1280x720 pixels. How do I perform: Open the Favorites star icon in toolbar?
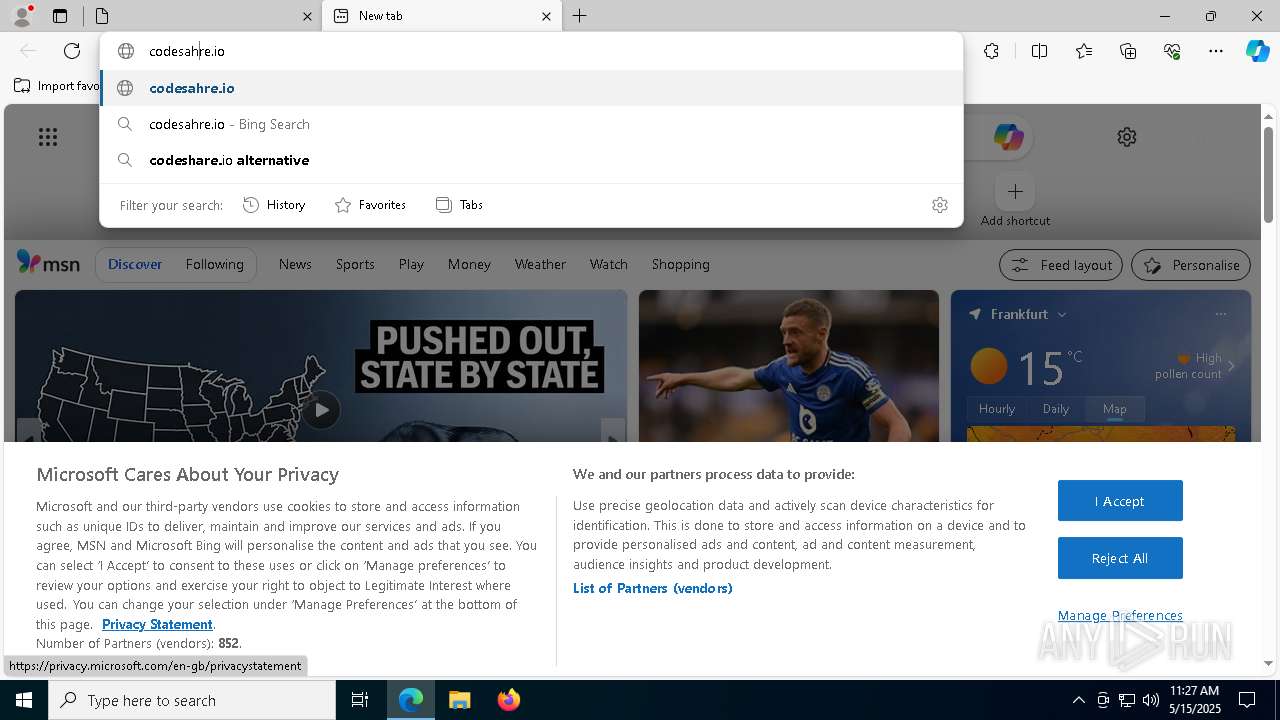pos(1084,51)
